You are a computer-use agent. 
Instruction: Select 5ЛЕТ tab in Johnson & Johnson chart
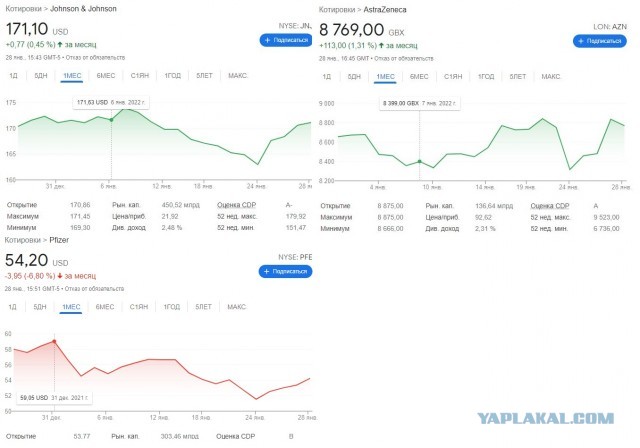pos(204,75)
